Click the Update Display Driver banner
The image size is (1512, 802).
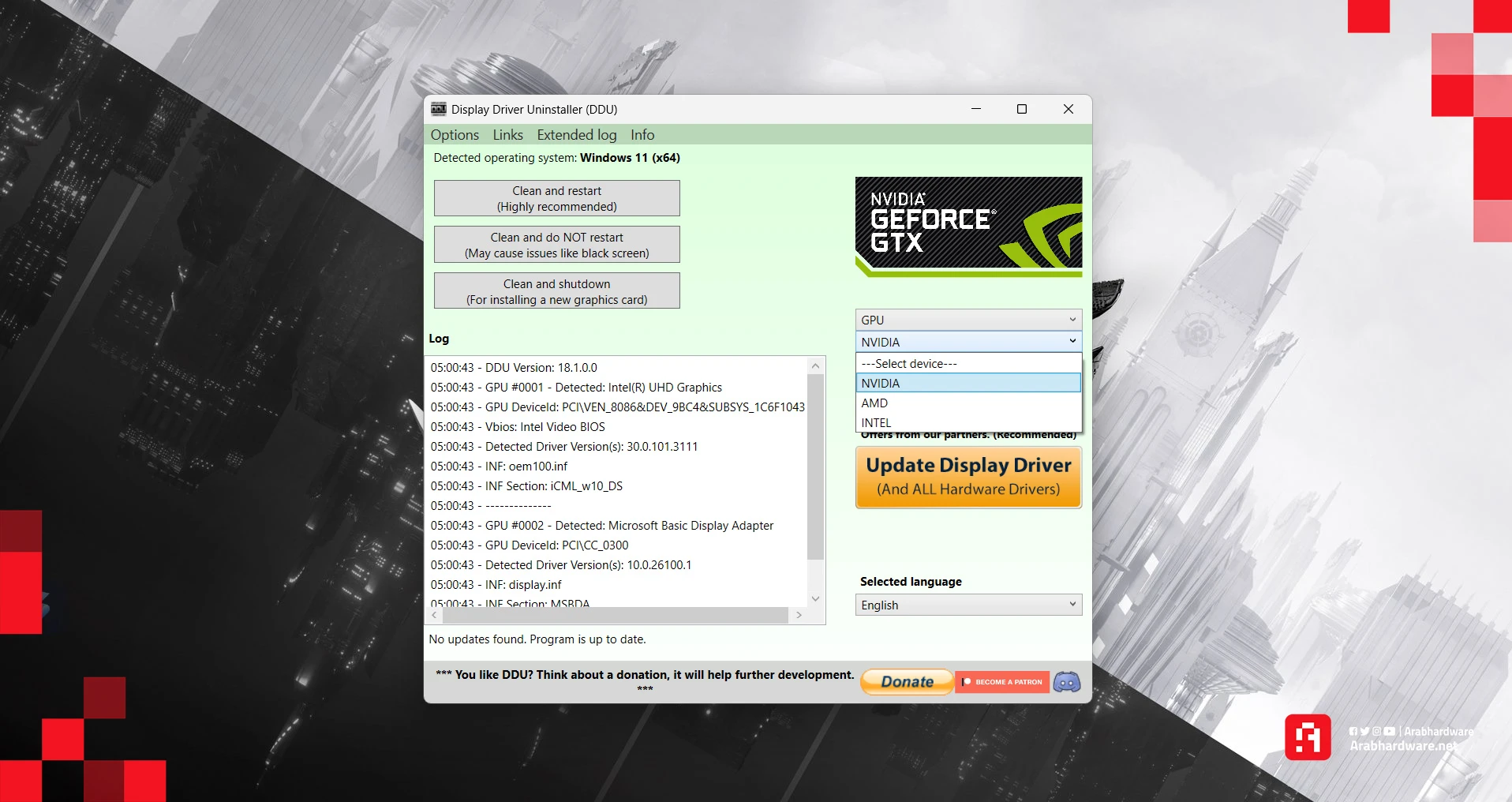click(x=968, y=478)
